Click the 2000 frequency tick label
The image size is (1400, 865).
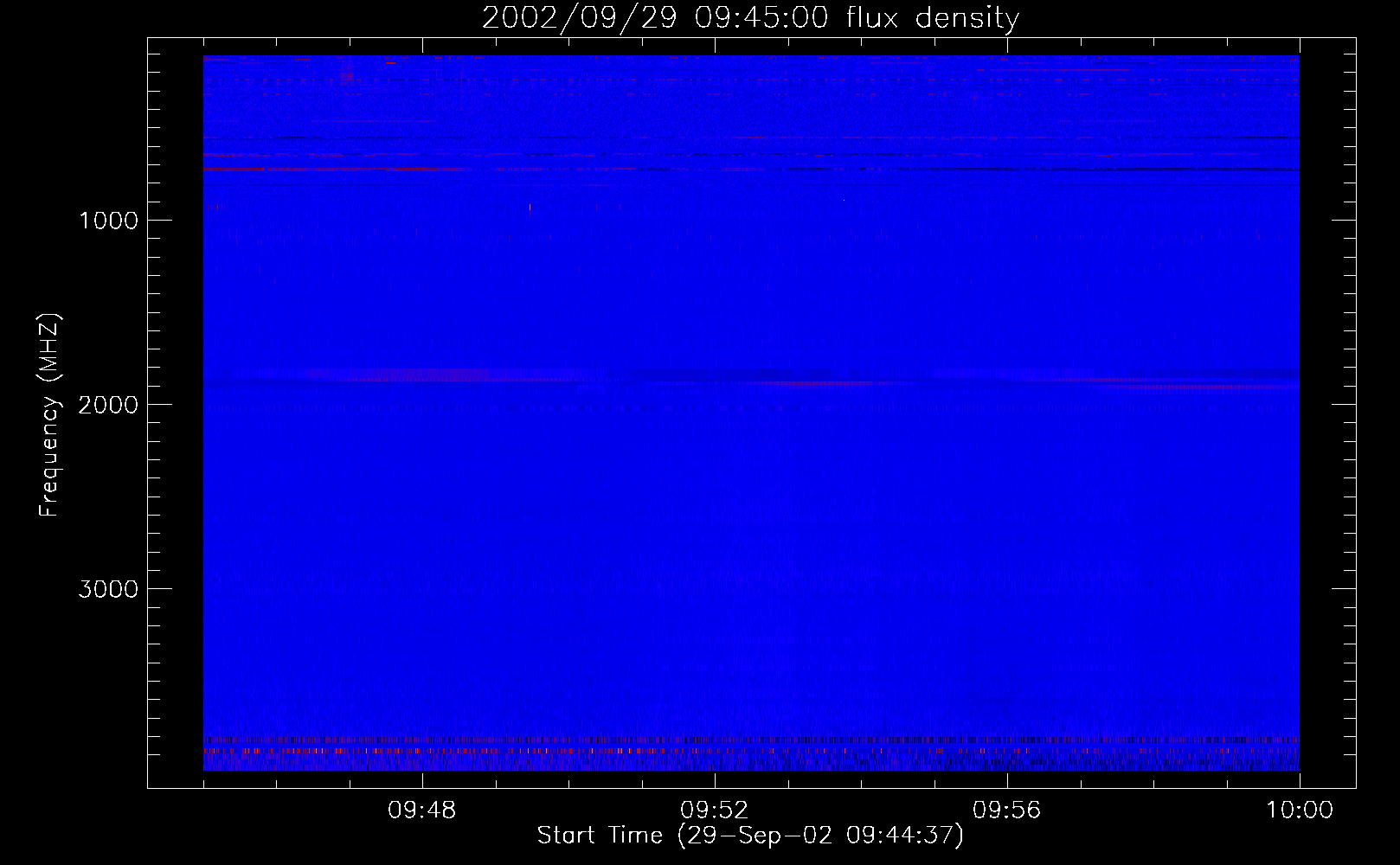click(108, 405)
